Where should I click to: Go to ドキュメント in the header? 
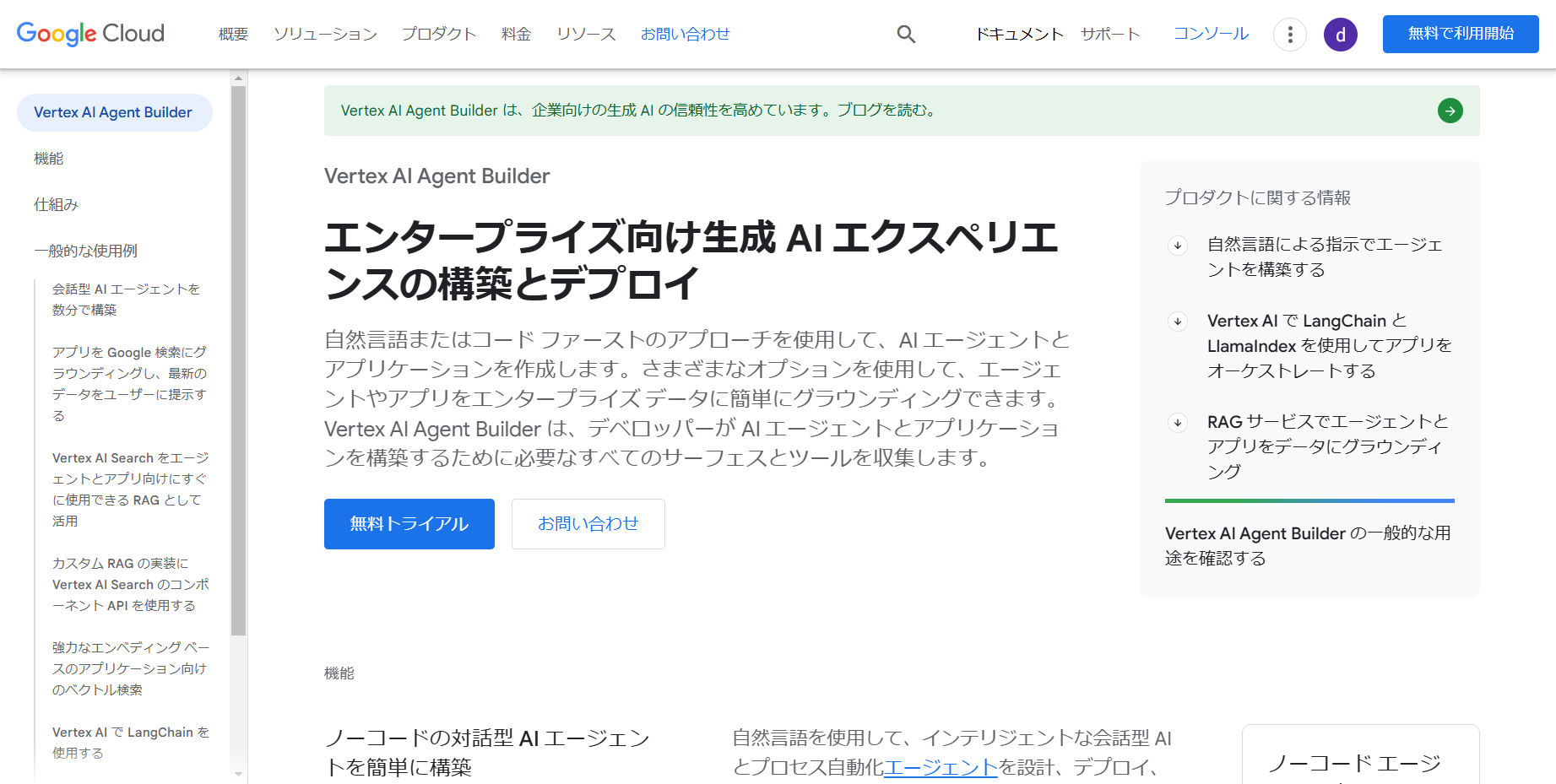(1019, 34)
